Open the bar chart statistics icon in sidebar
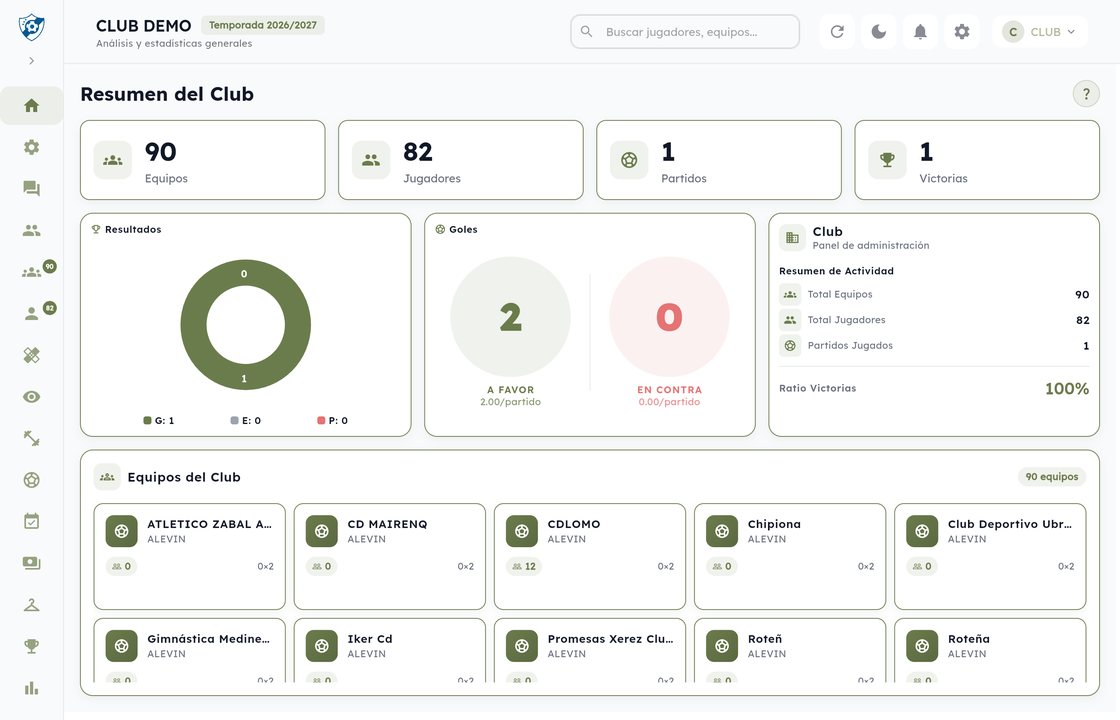Image resolution: width=1120 pixels, height=720 pixels. [x=31, y=689]
